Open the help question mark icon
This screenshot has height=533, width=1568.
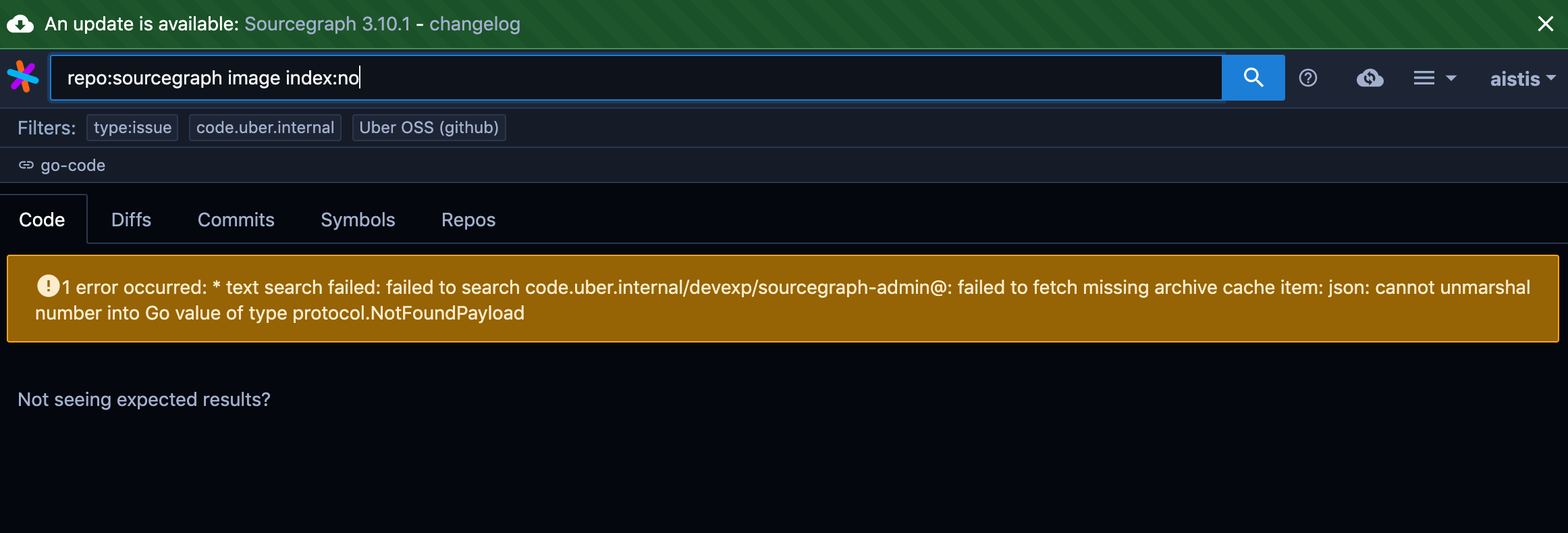click(1308, 78)
